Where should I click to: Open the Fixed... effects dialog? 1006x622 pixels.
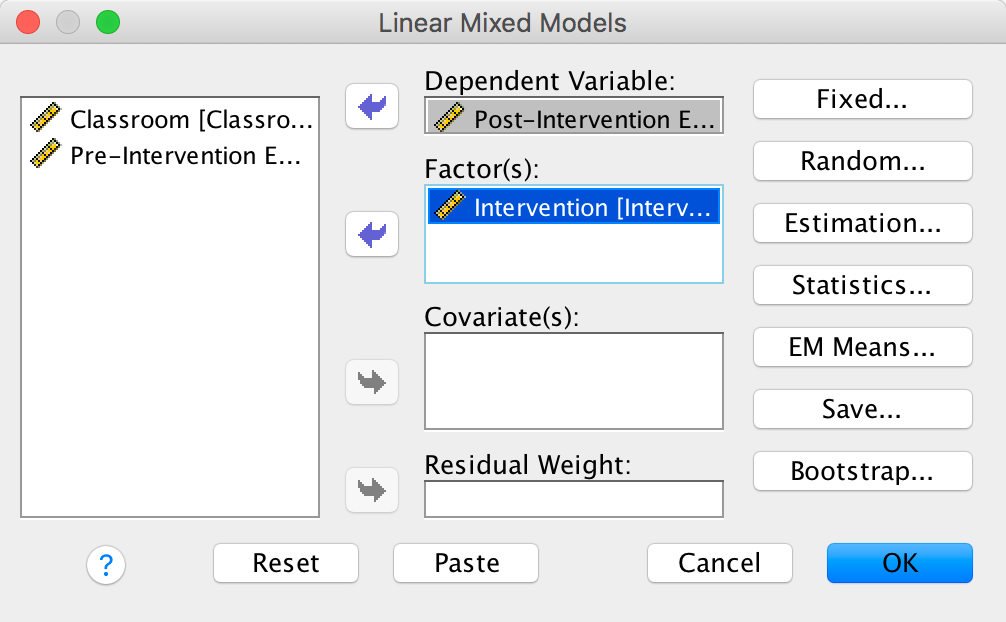(x=862, y=99)
